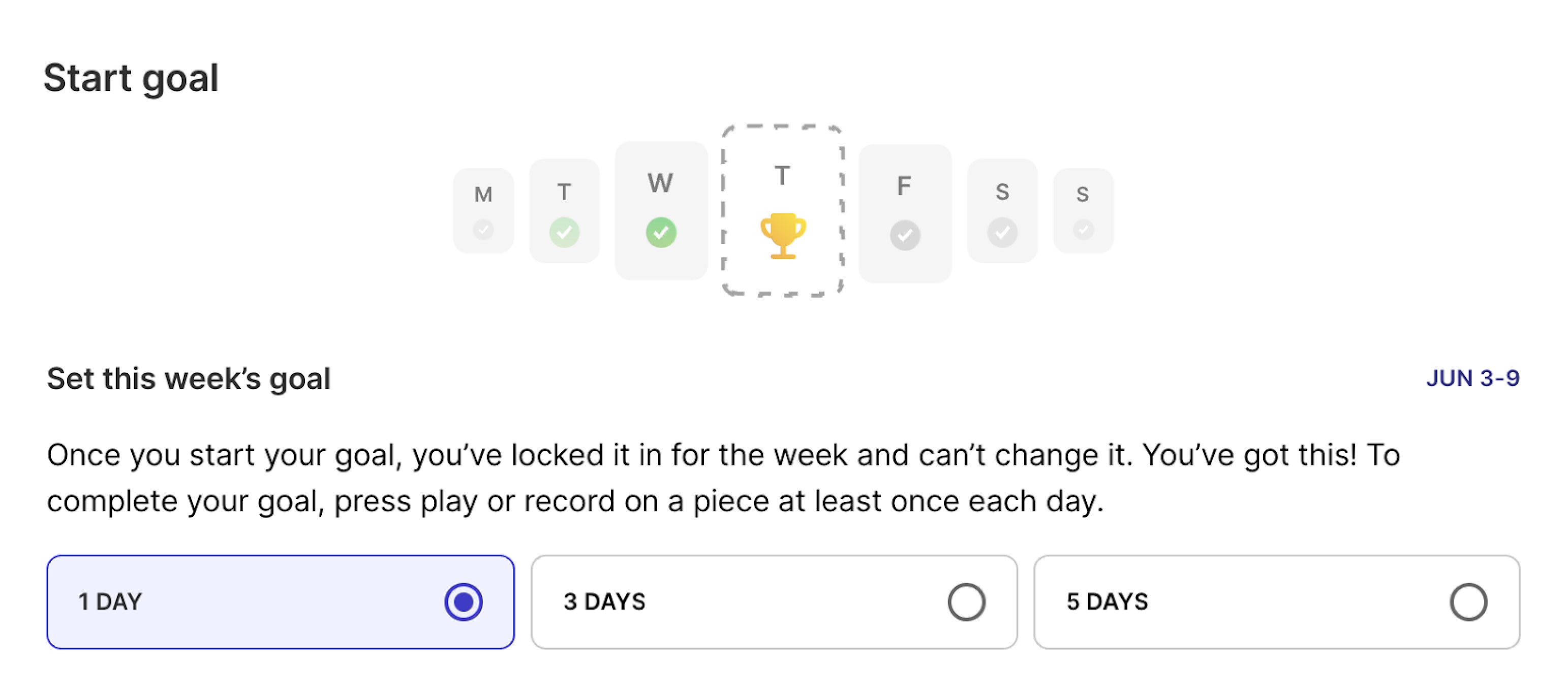The height and width of the screenshot is (699, 1568).
Task: Click the light green checkmark under Tuesday
Action: (564, 232)
